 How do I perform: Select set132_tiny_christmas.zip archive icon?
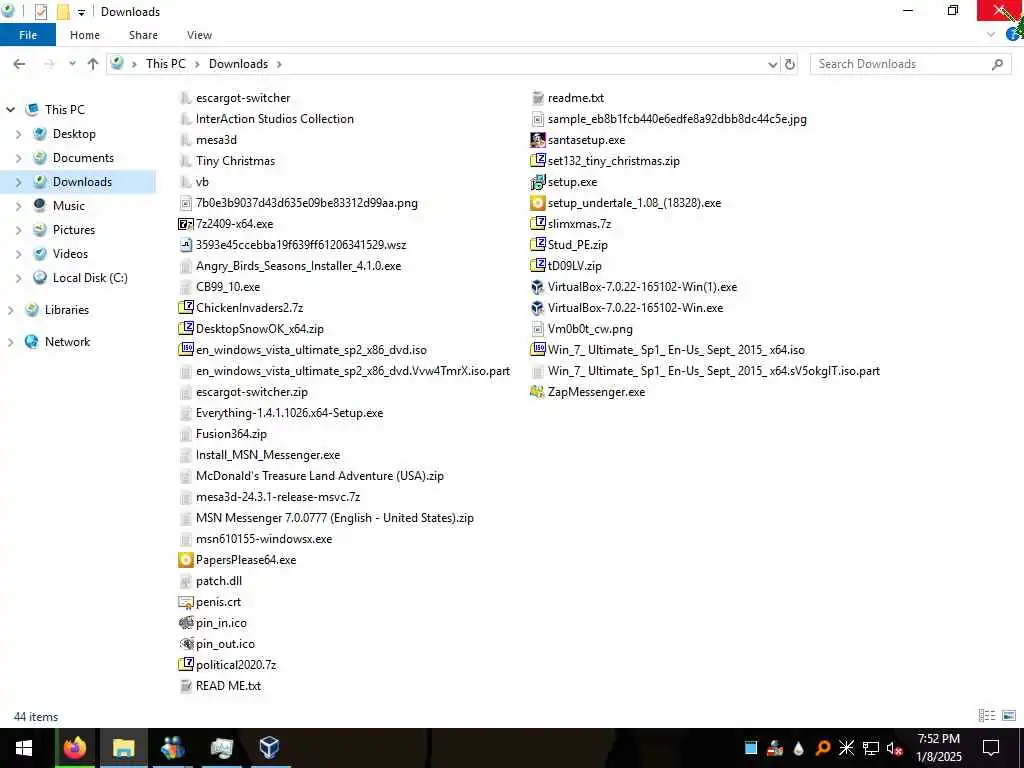(x=537, y=161)
